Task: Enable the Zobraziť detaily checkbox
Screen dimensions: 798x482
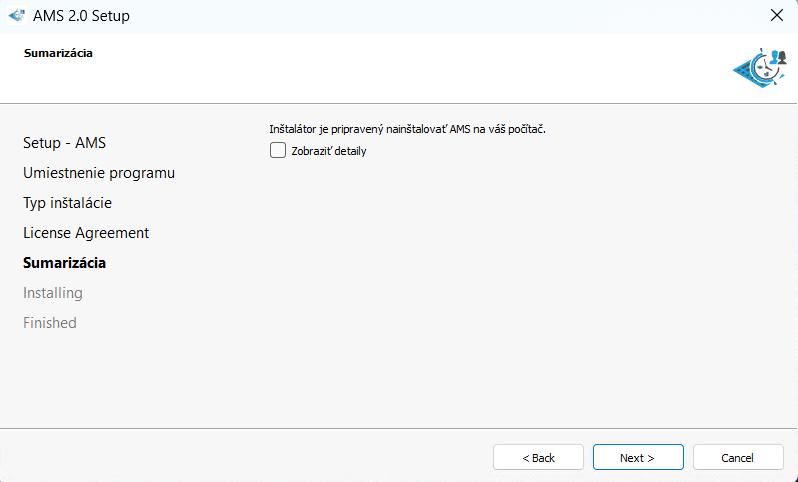Action: tap(278, 150)
